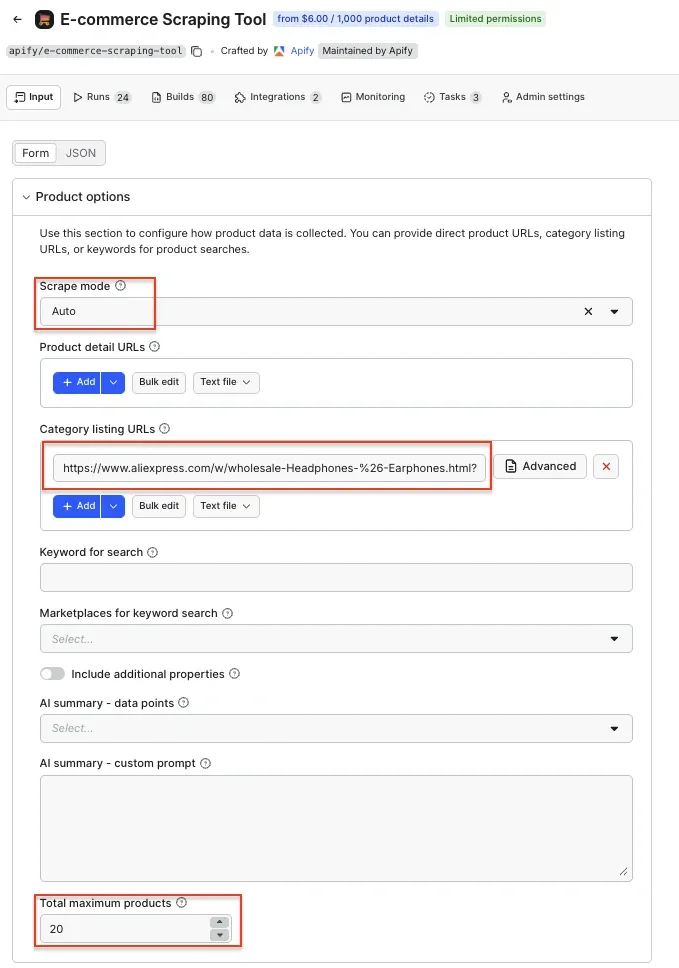This screenshot has height=968, width=679.
Task: Increase Total maximum products value
Action: pos(220,922)
